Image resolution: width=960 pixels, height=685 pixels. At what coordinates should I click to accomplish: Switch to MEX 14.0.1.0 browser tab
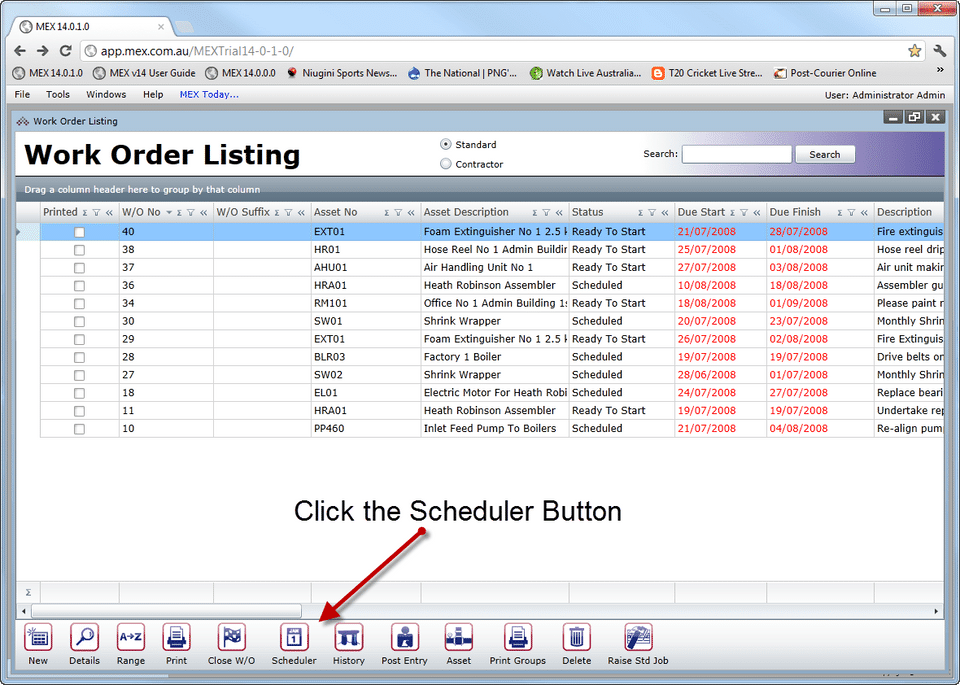pyautogui.click(x=92, y=26)
